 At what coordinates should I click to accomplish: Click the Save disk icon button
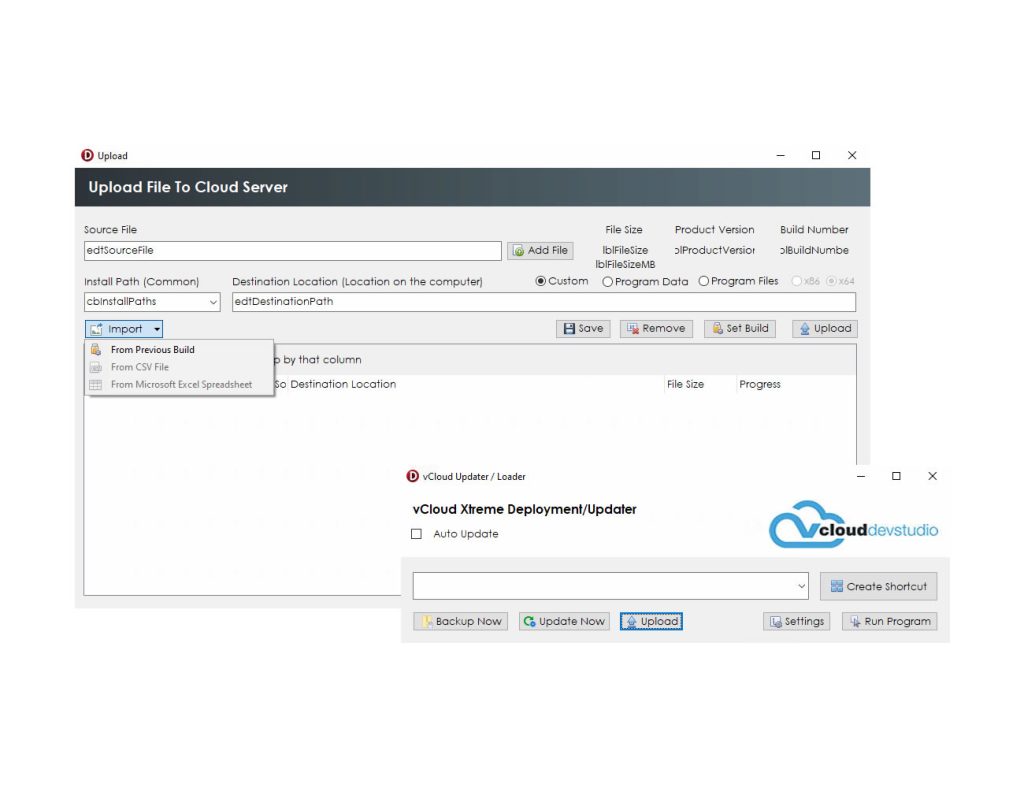[x=569, y=329]
